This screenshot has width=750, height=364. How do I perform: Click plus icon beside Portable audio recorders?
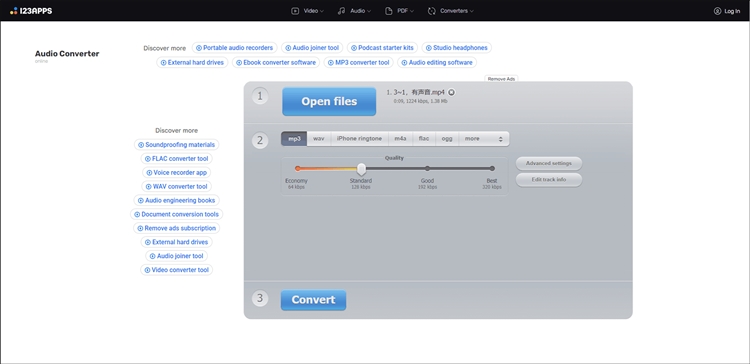point(199,48)
